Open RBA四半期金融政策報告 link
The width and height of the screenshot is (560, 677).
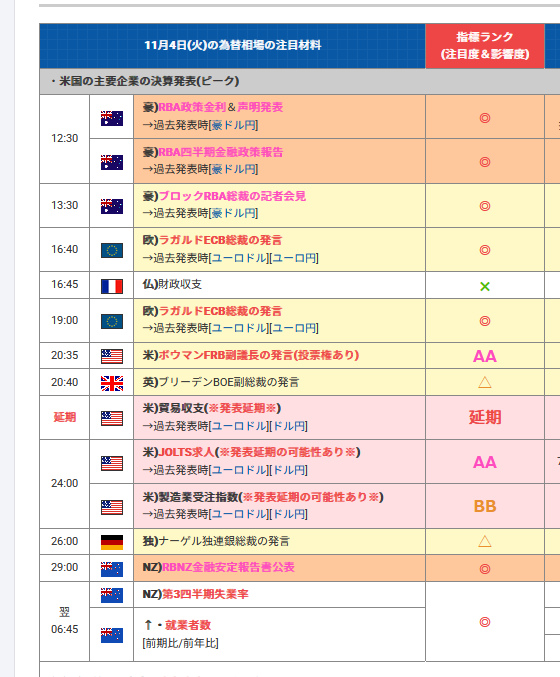pyautogui.click(x=221, y=152)
